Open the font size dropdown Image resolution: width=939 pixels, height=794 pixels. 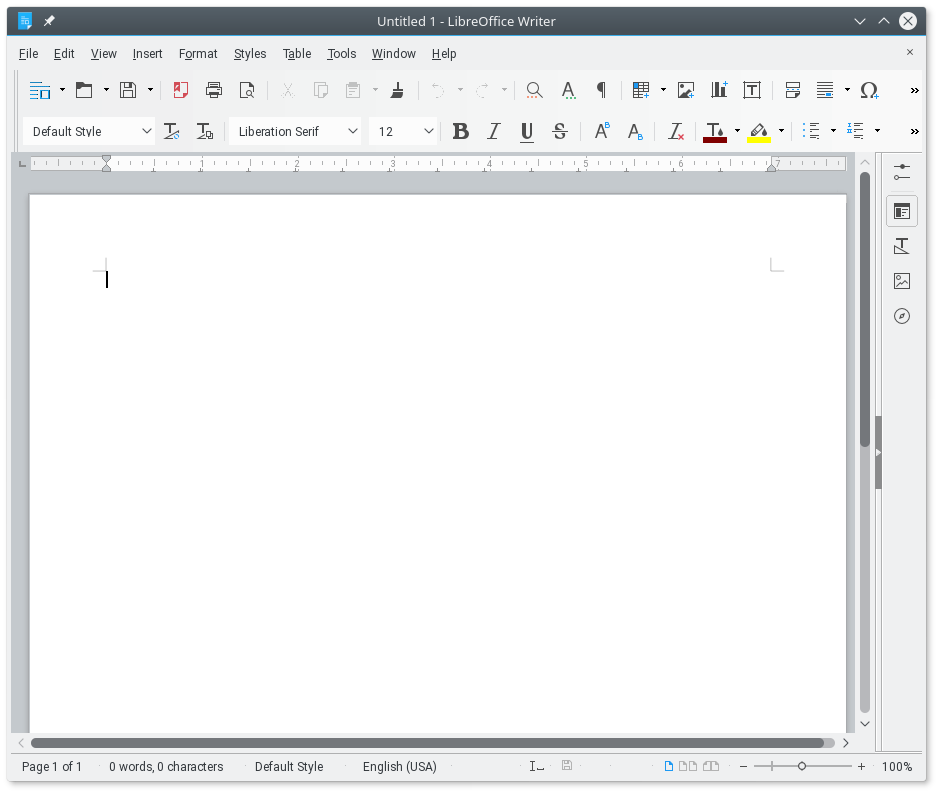(429, 131)
